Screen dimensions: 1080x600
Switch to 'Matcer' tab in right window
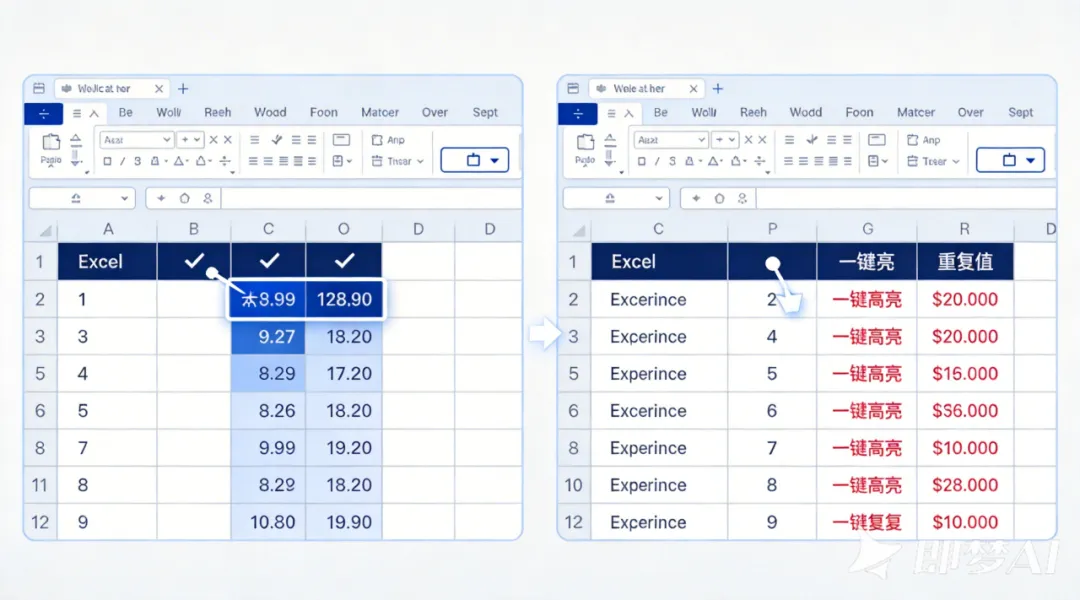point(916,112)
